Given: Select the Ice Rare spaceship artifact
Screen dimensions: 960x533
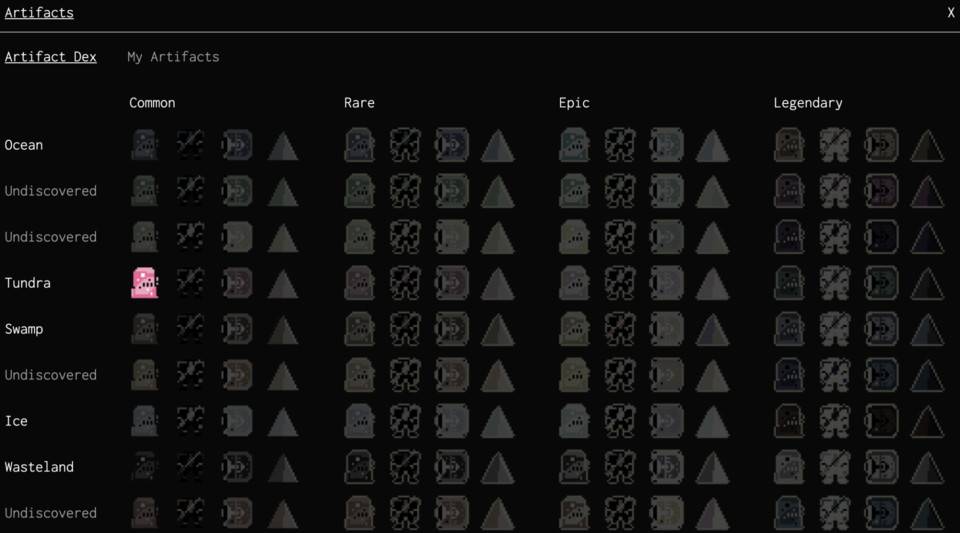Looking at the screenshot, I should [451, 421].
